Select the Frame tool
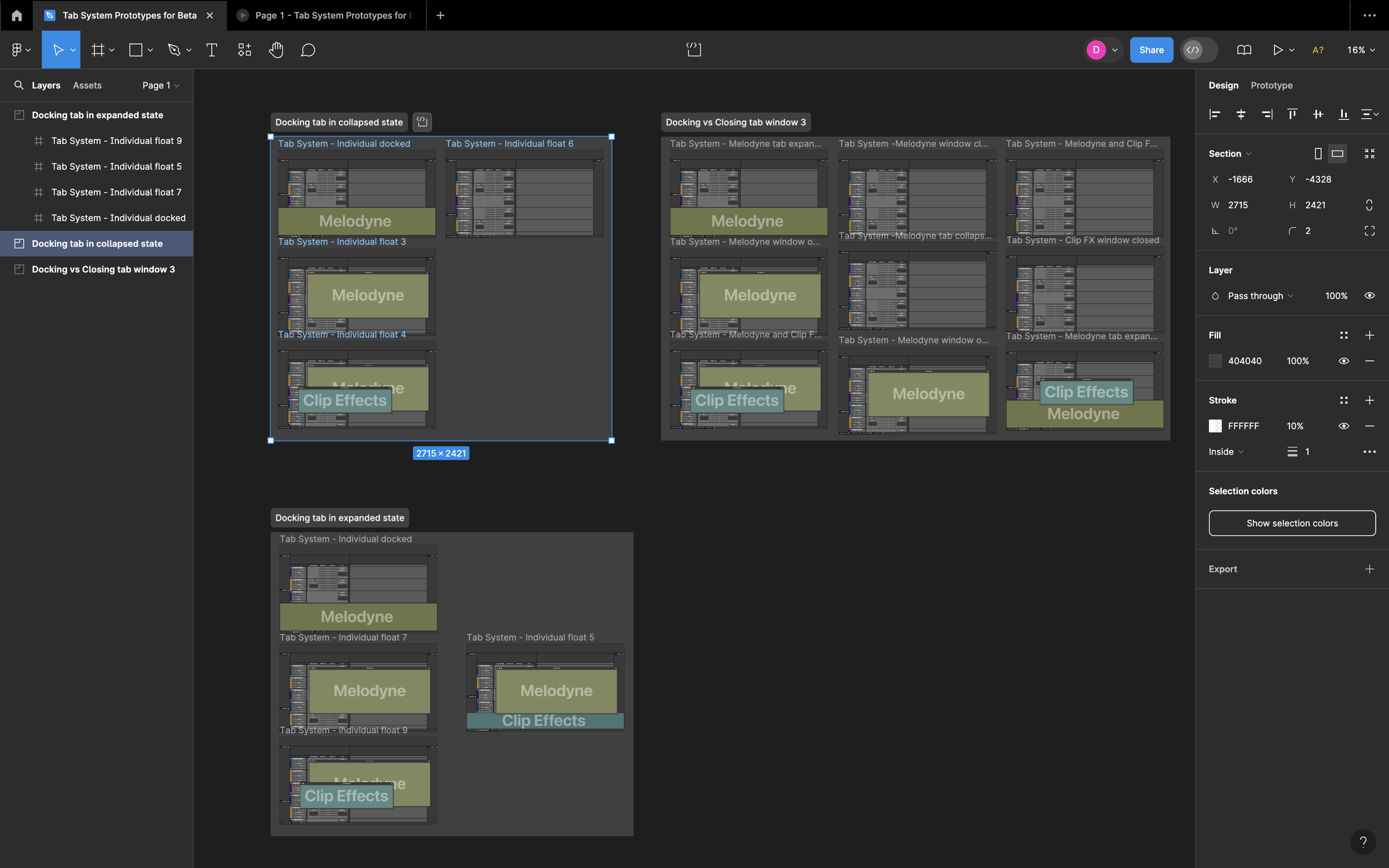The image size is (1389, 868). pyautogui.click(x=98, y=50)
